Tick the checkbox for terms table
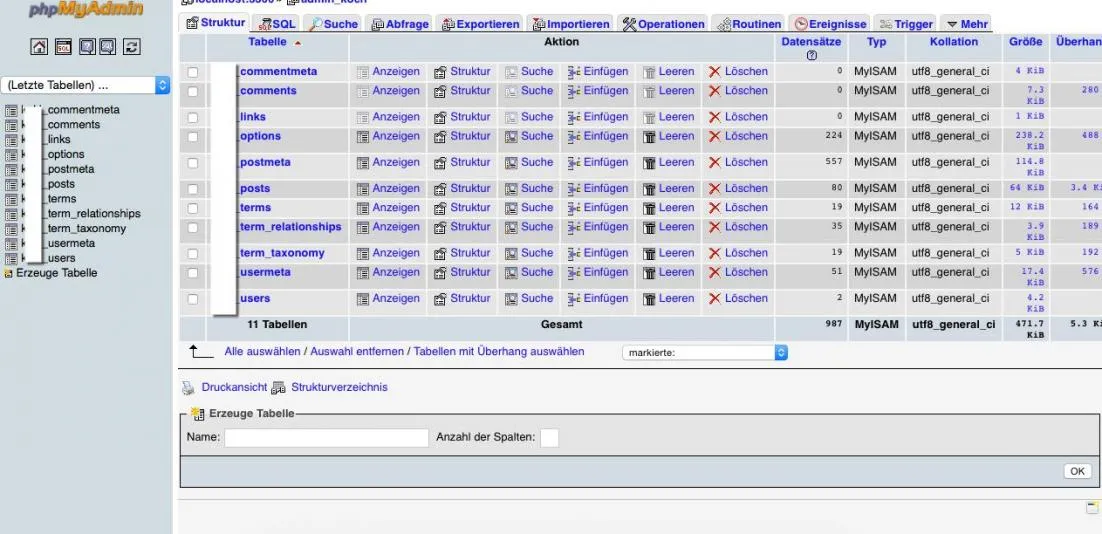 click(x=193, y=208)
